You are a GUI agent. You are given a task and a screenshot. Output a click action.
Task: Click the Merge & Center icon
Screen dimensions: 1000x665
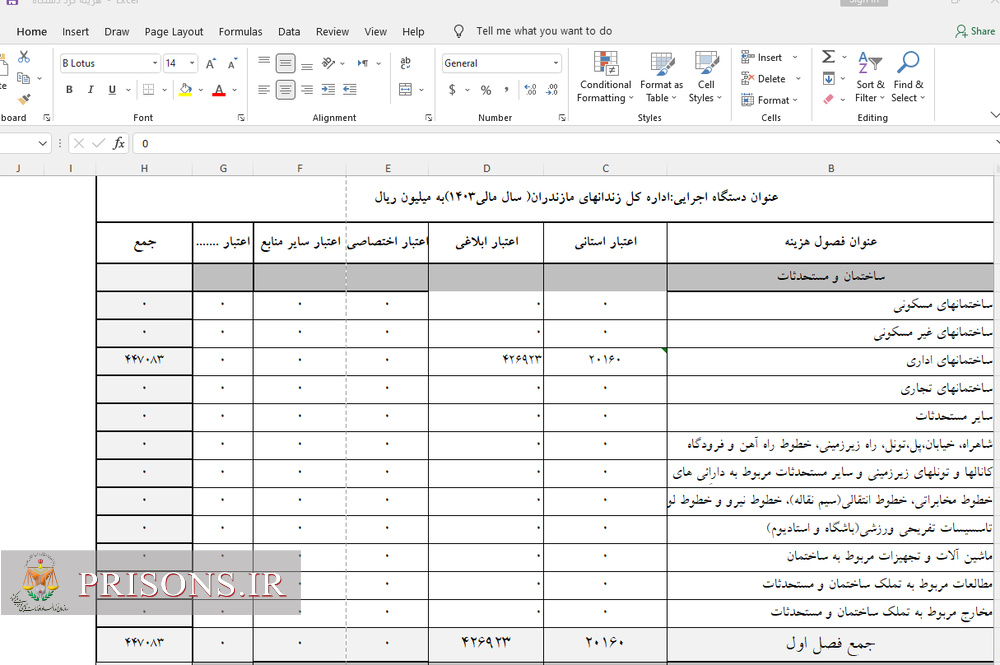(406, 90)
